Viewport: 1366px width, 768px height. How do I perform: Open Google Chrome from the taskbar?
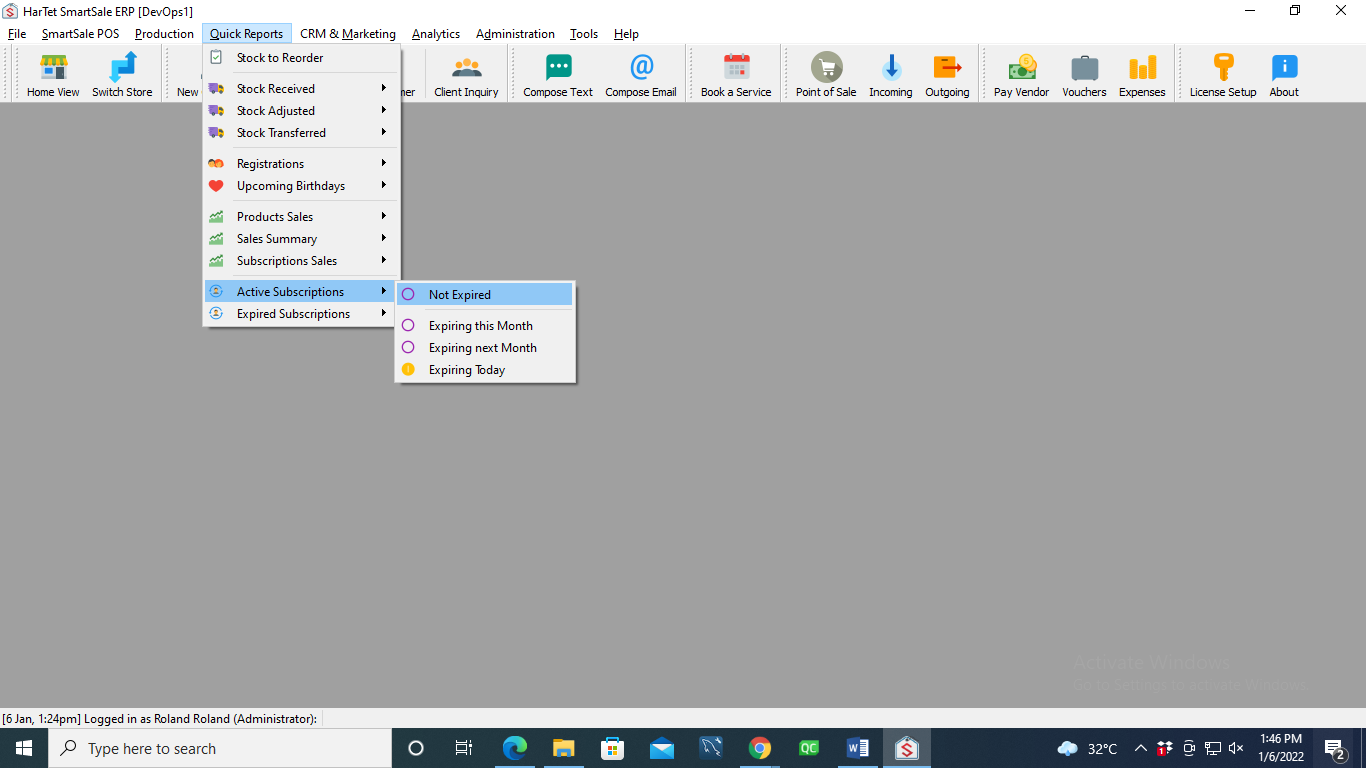click(760, 748)
